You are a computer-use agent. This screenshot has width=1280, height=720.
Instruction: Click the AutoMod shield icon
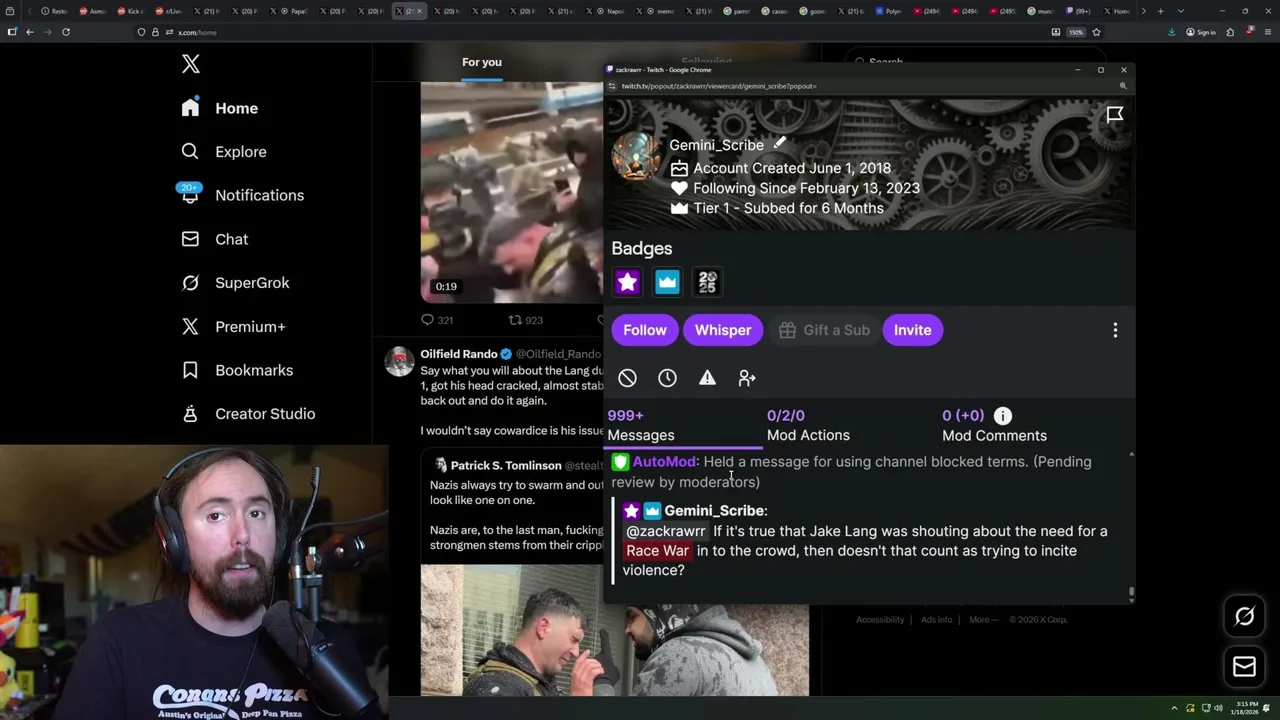pyautogui.click(x=620, y=462)
